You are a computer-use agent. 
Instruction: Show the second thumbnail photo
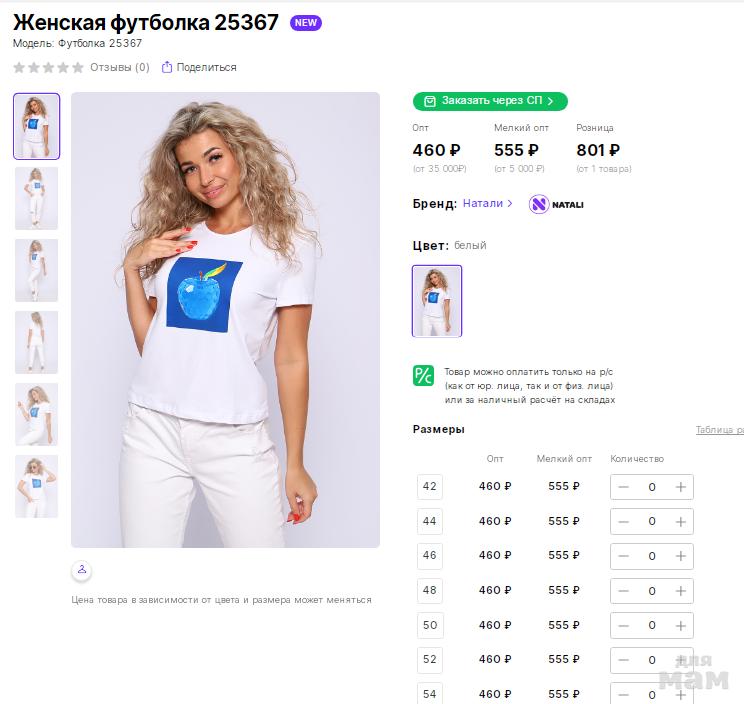(37, 198)
